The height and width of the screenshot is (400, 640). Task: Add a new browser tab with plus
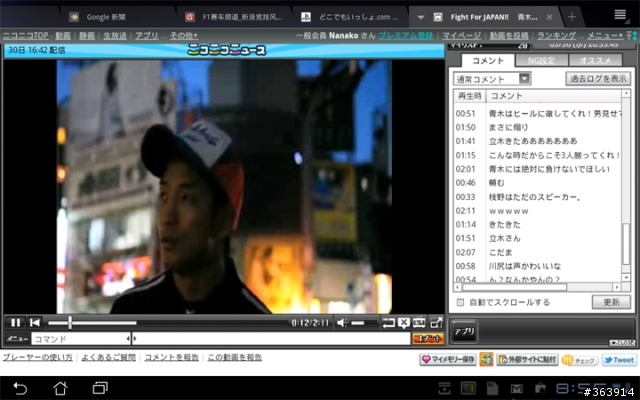pos(571,17)
